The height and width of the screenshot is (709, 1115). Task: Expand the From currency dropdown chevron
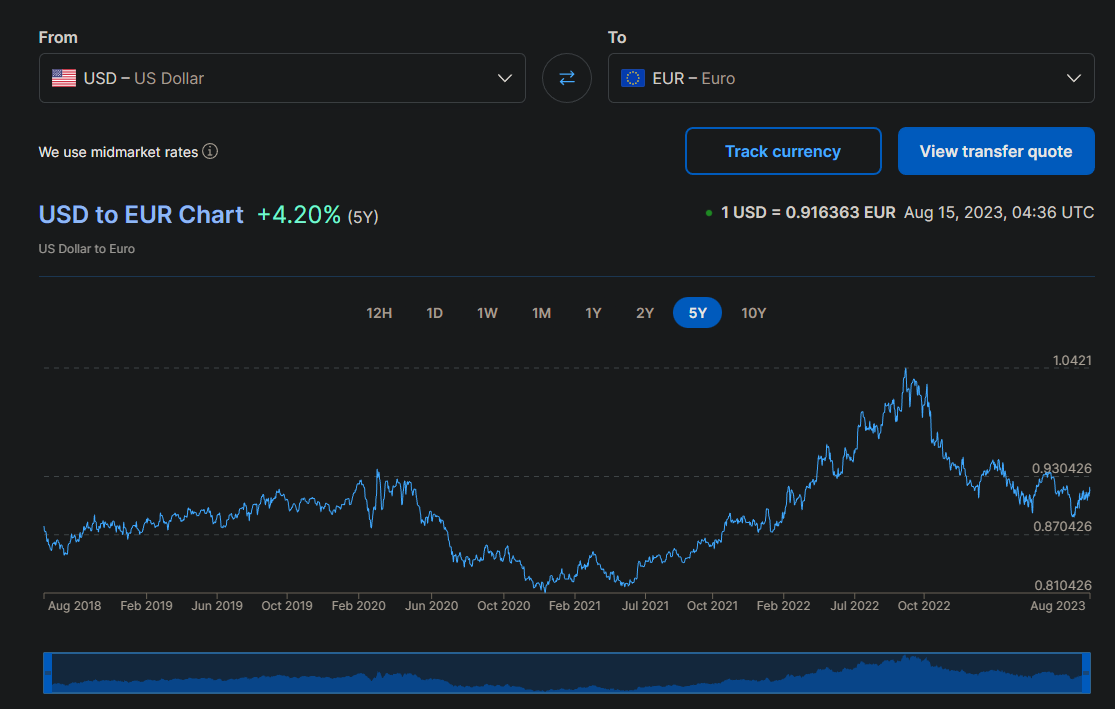pos(505,78)
